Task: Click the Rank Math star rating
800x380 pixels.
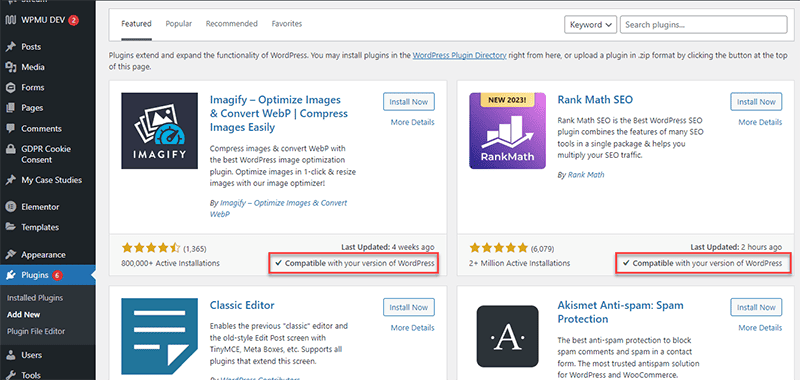Action: point(498,248)
